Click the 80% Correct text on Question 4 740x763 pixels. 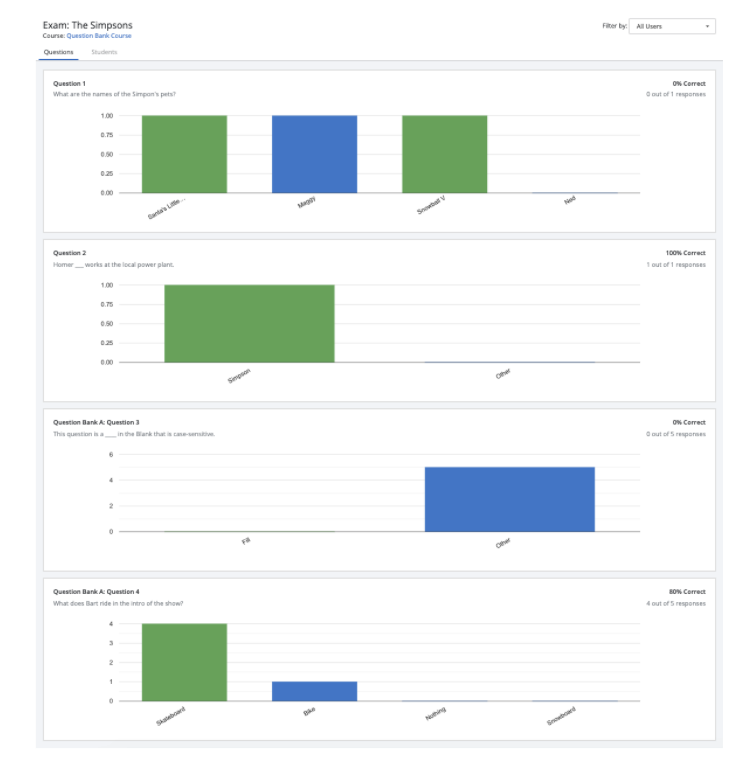point(686,592)
